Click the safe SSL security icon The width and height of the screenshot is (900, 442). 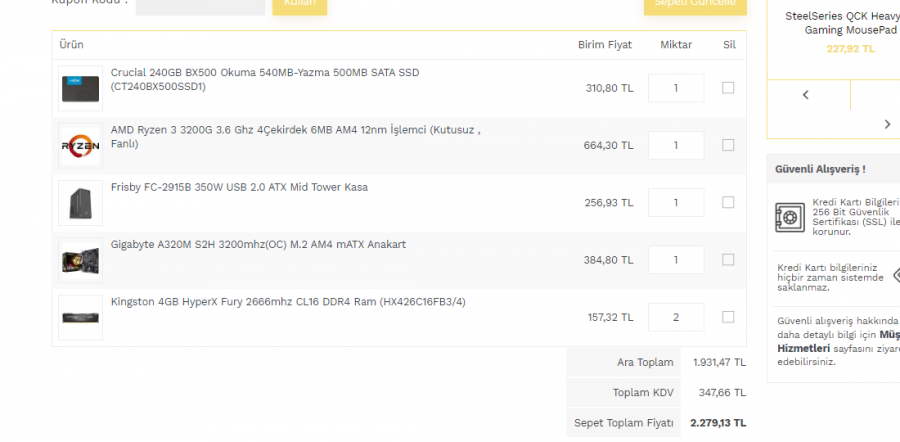point(790,218)
